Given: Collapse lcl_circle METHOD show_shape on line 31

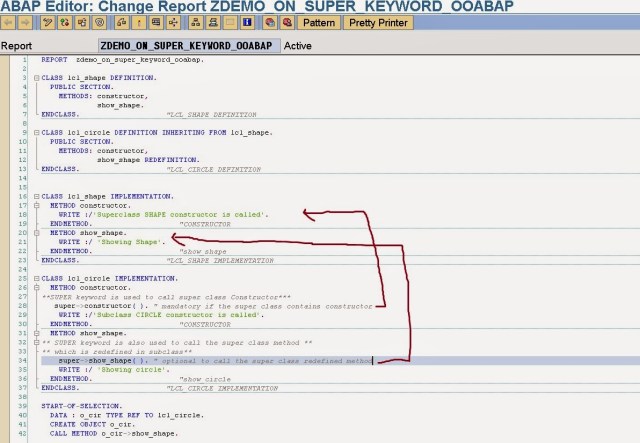Looking at the screenshot, I should point(36,333).
